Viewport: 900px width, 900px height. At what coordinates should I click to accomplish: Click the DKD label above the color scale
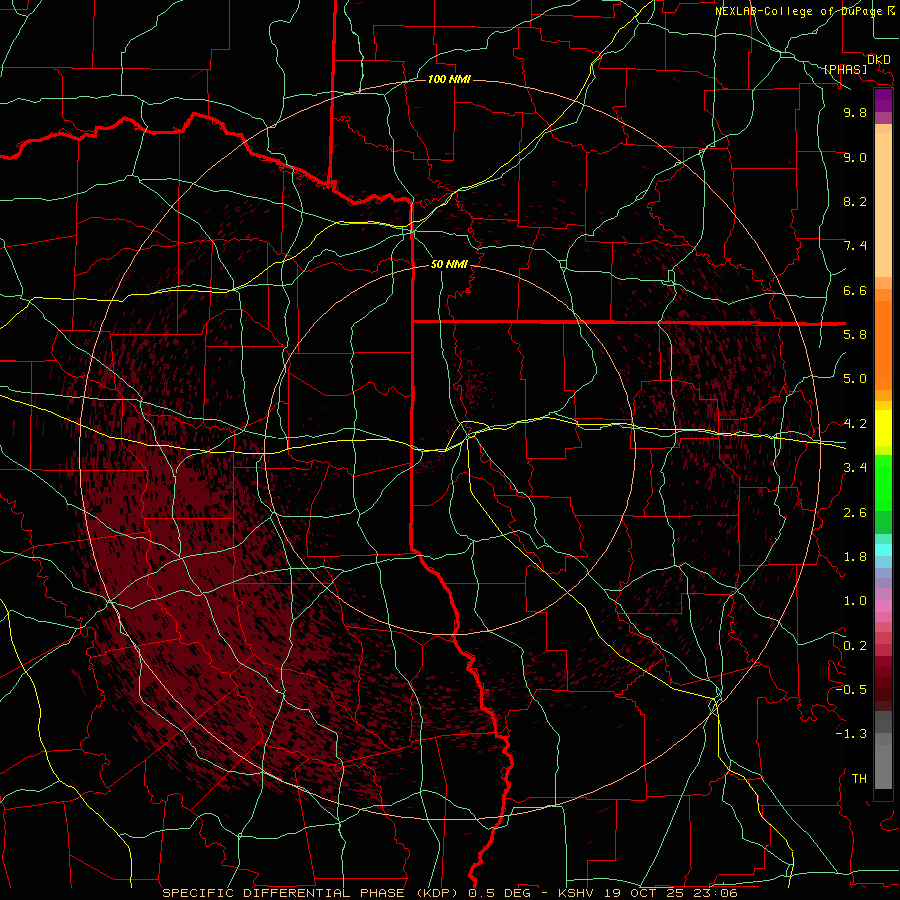tap(879, 59)
